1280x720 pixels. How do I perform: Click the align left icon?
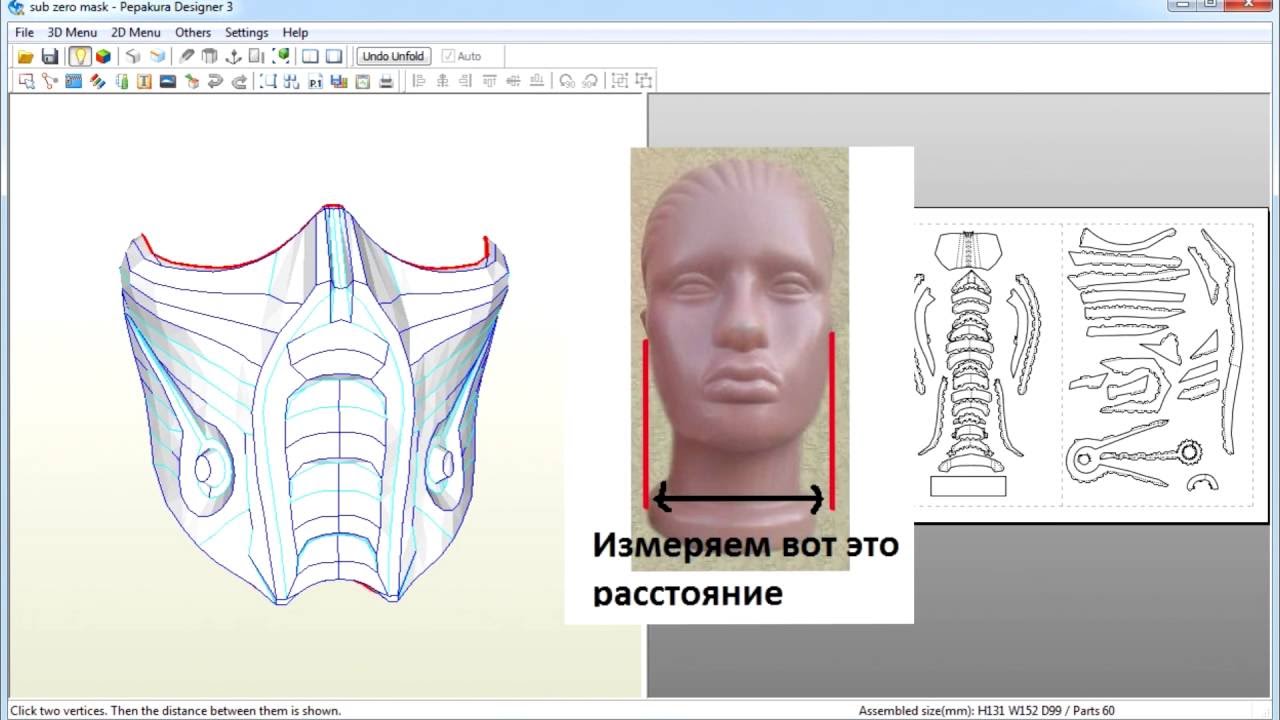418,81
